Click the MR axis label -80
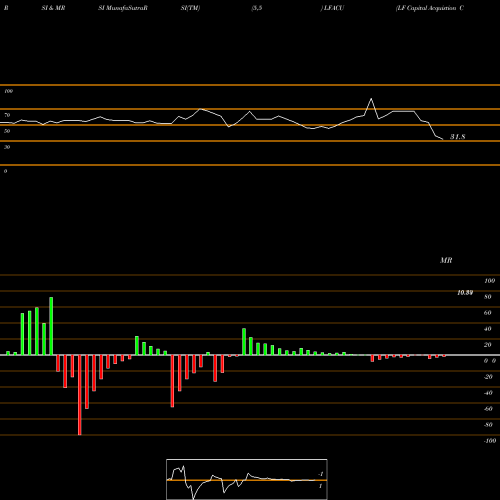Image resolution: width=500 pixels, height=500 pixels. coord(488,425)
